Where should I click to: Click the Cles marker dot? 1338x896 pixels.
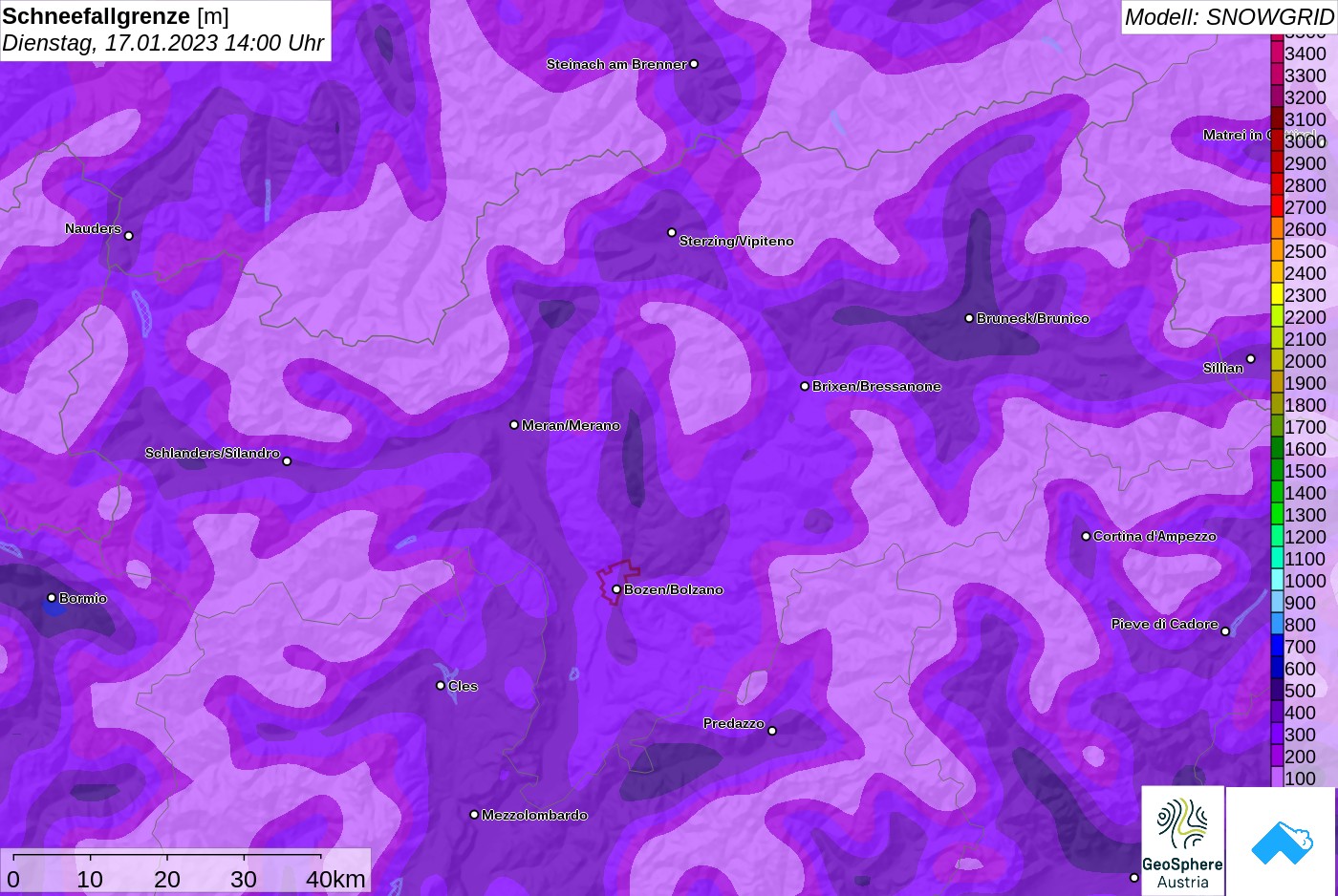pyautogui.click(x=441, y=685)
